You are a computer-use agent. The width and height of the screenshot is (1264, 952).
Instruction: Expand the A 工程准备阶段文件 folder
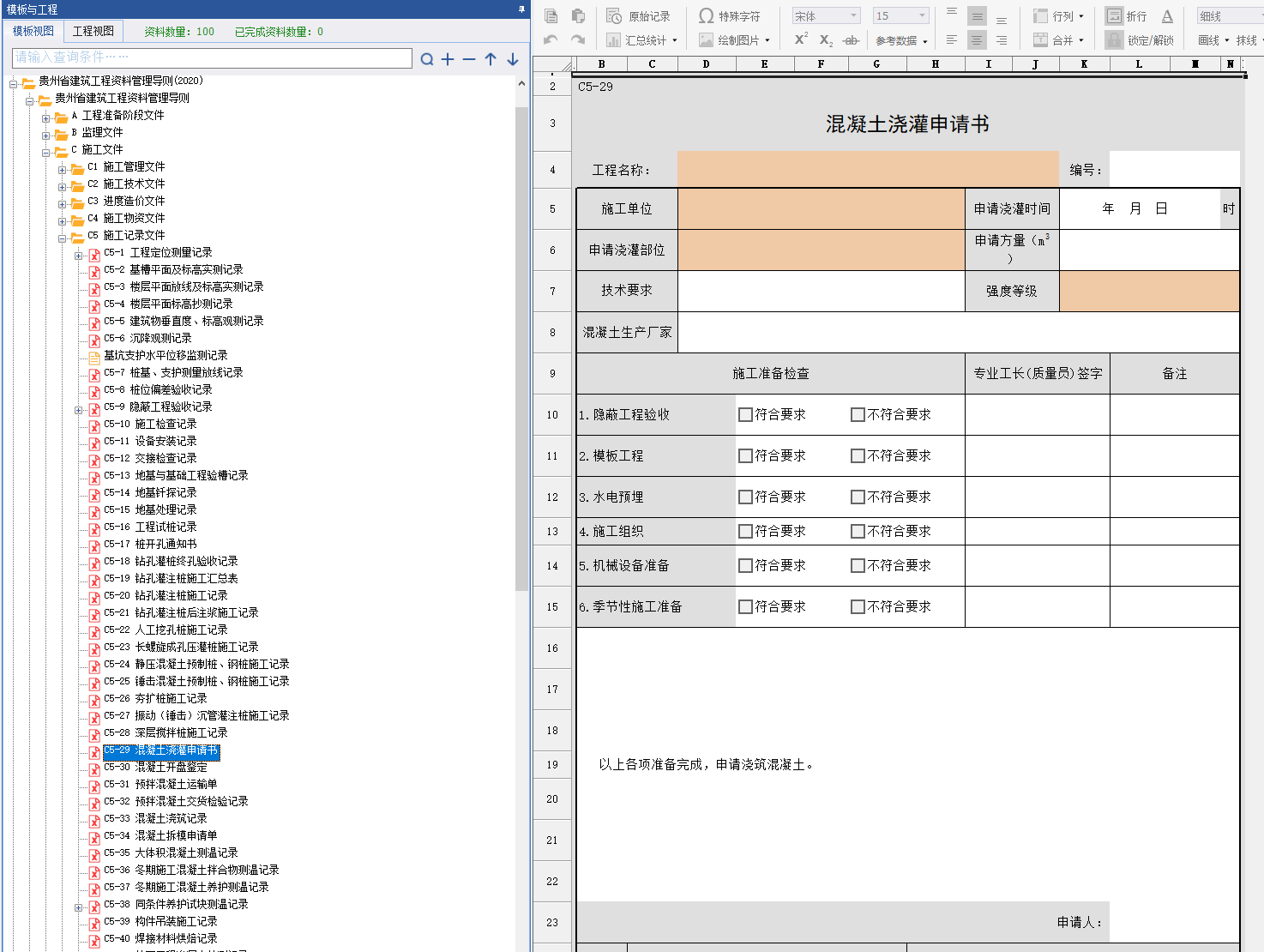(46, 117)
